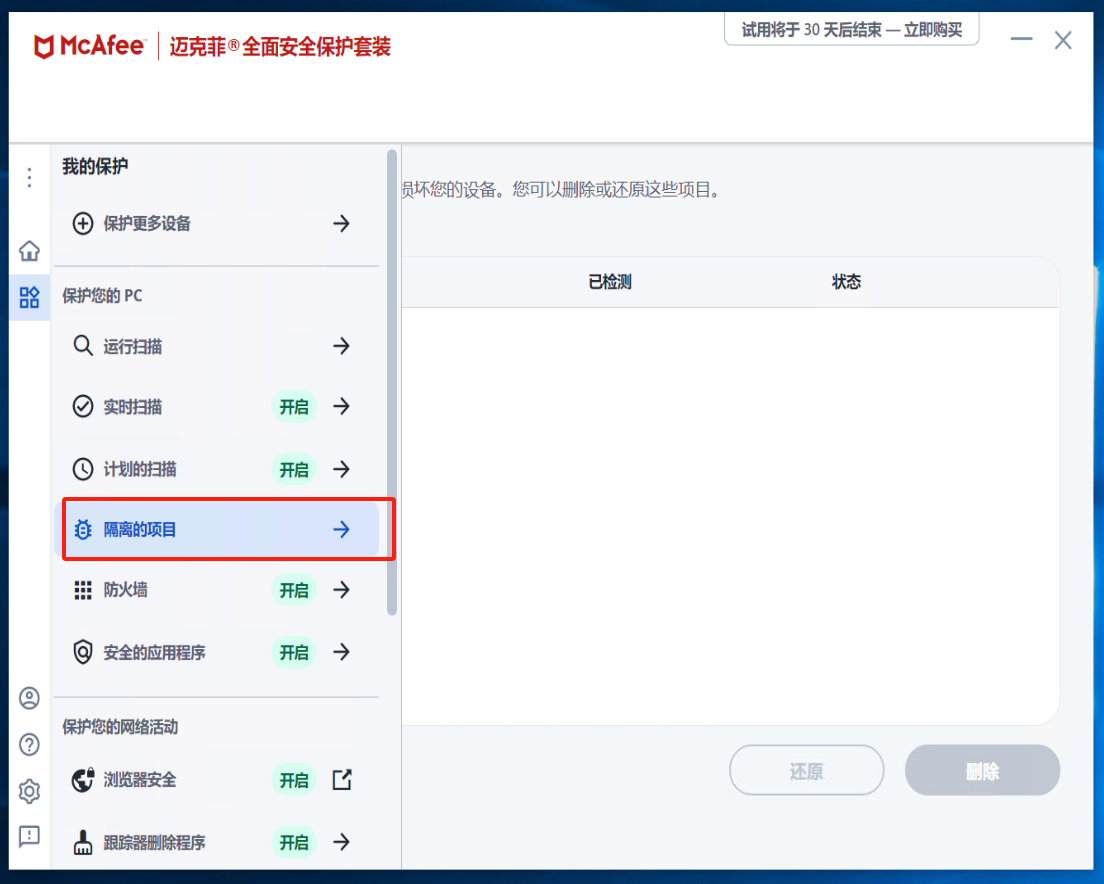Click the 还原 button
The width and height of the screenshot is (1104, 884).
click(806, 771)
